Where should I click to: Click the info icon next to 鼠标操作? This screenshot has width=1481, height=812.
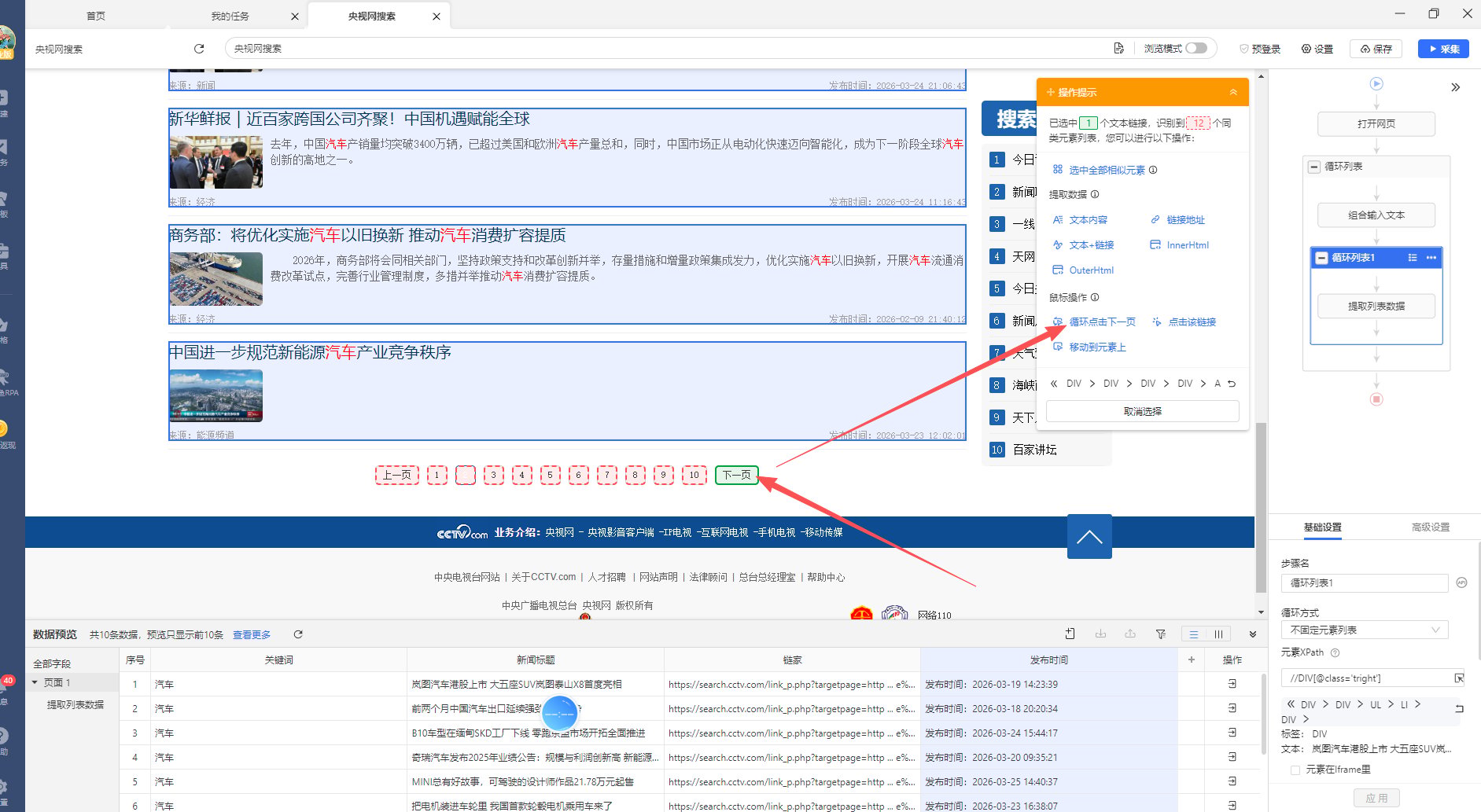[x=1095, y=297]
